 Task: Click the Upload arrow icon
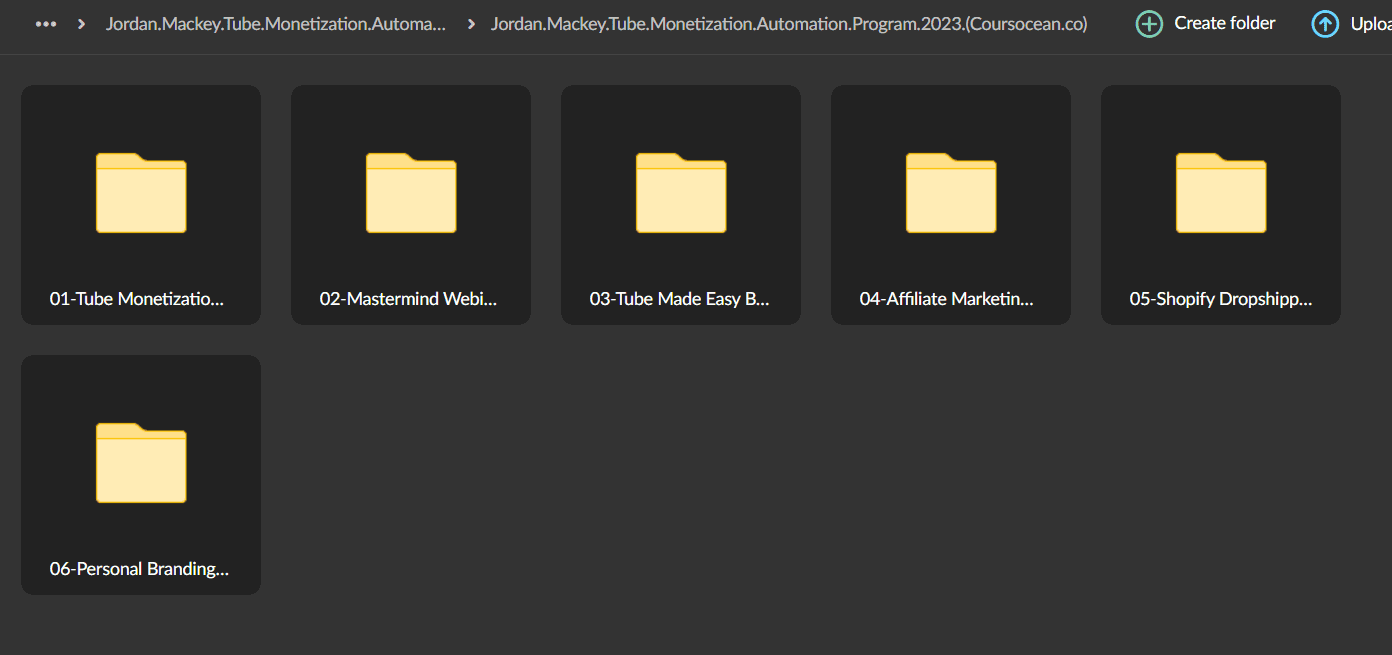(1325, 24)
